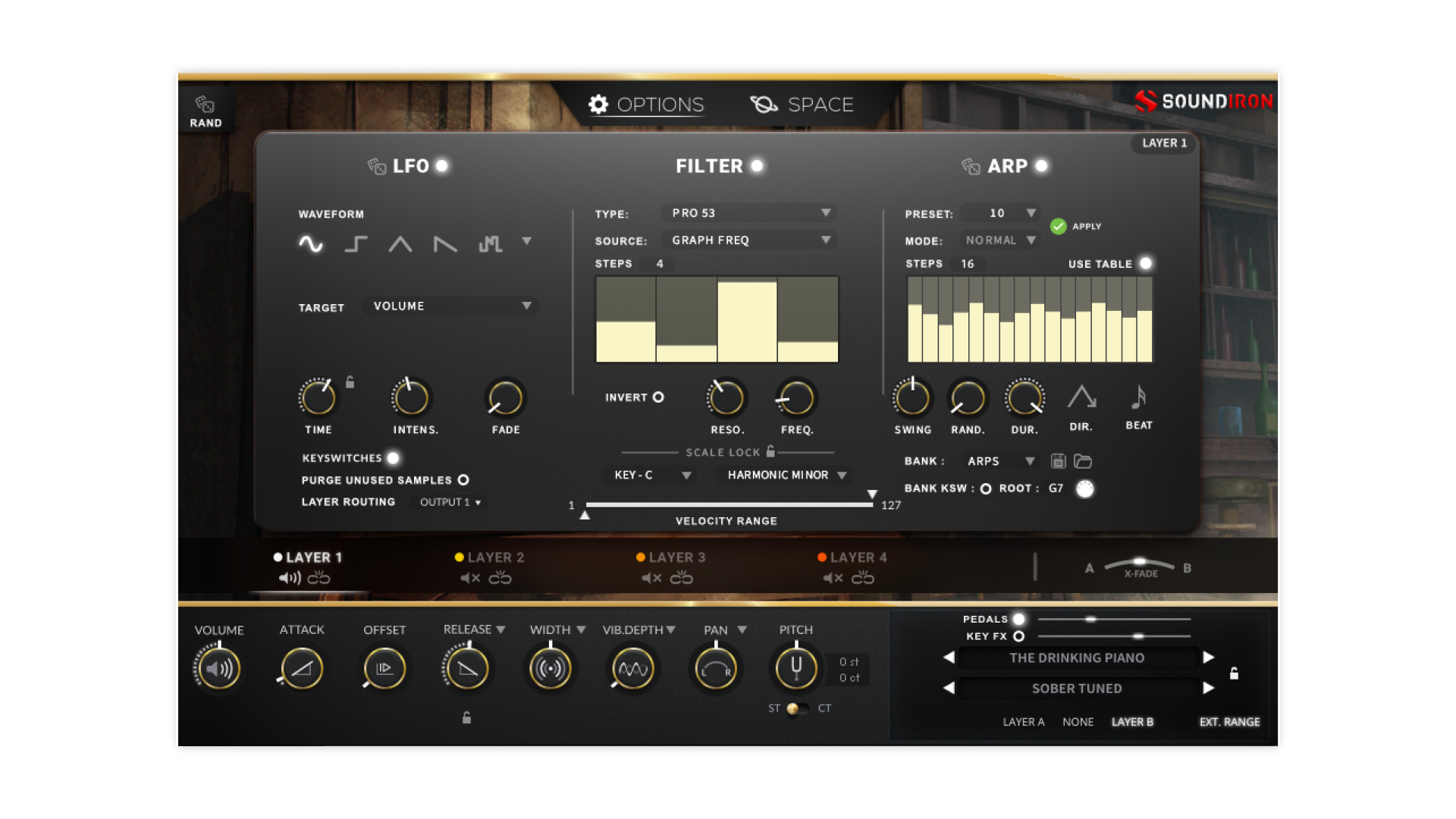1456x819 pixels.
Task: Click the right arrow next to SOBER TUNED
Action: click(x=1209, y=688)
